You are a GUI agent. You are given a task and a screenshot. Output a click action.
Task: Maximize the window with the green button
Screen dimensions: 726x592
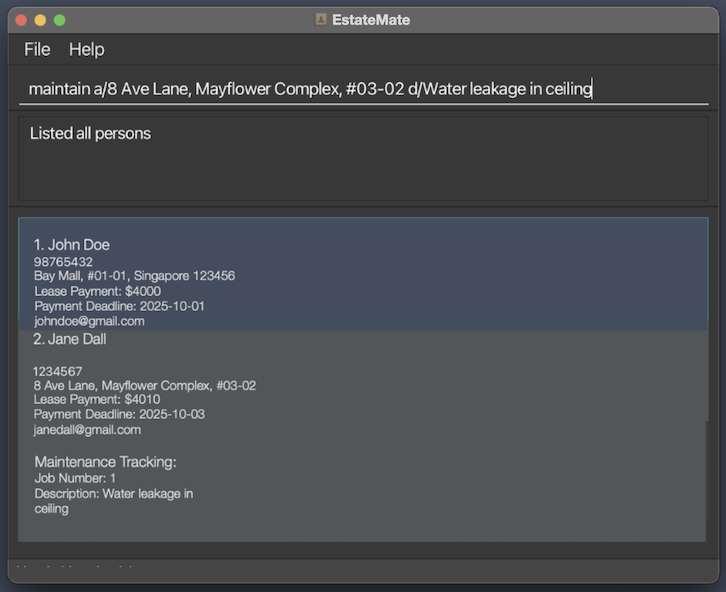click(59, 20)
